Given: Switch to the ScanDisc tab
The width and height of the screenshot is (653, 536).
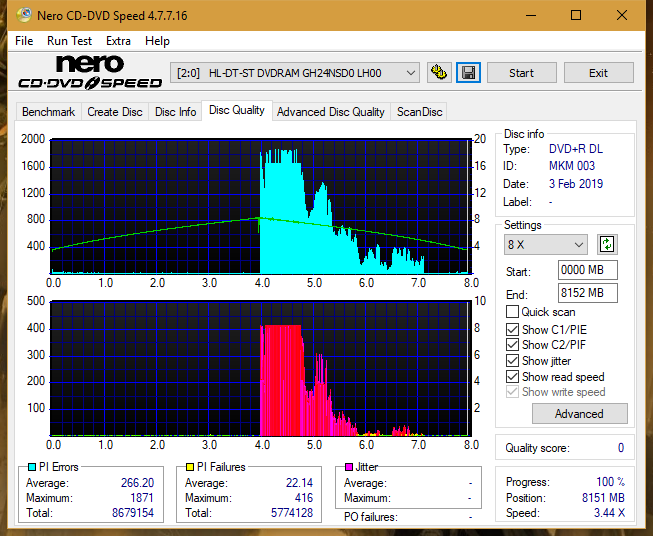Looking at the screenshot, I should [x=419, y=112].
